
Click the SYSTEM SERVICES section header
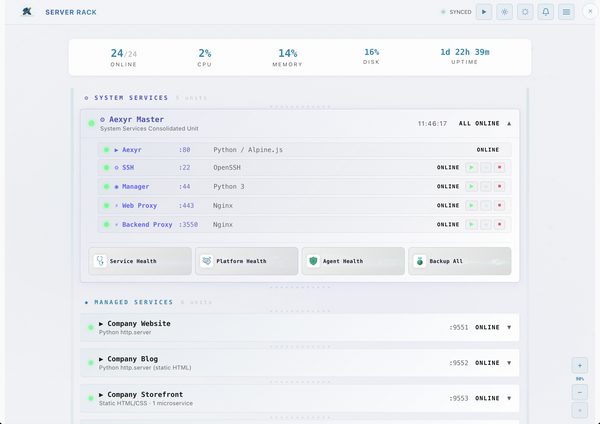pos(131,98)
